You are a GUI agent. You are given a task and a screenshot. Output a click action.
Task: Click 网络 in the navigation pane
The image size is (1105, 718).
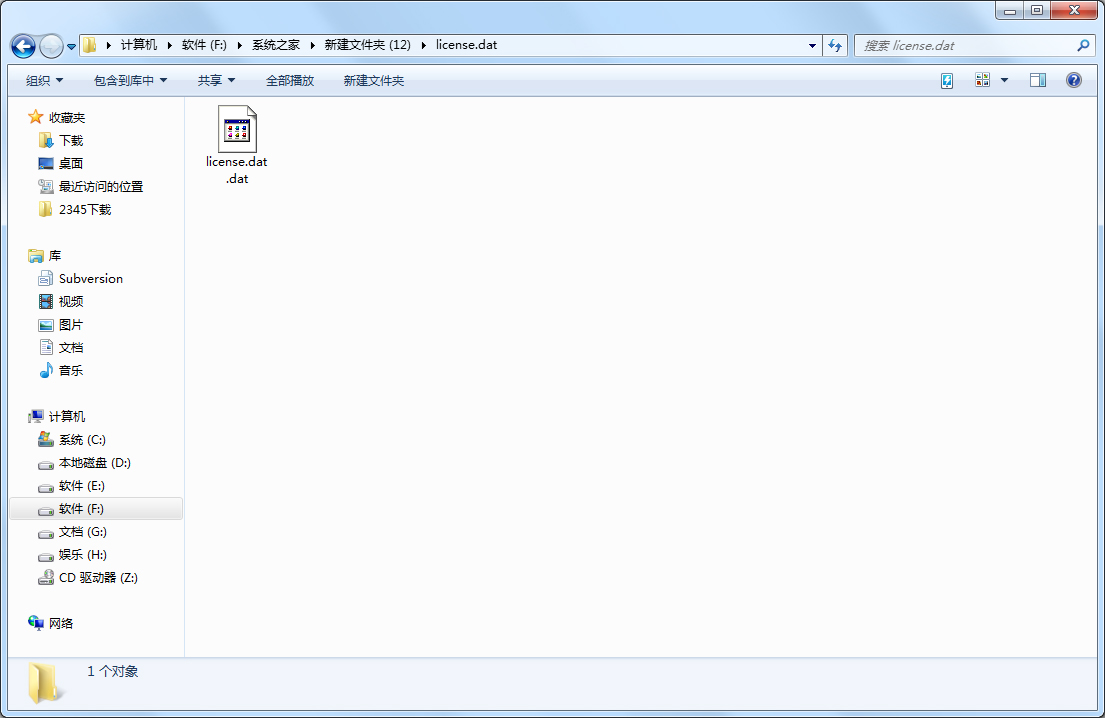61,624
